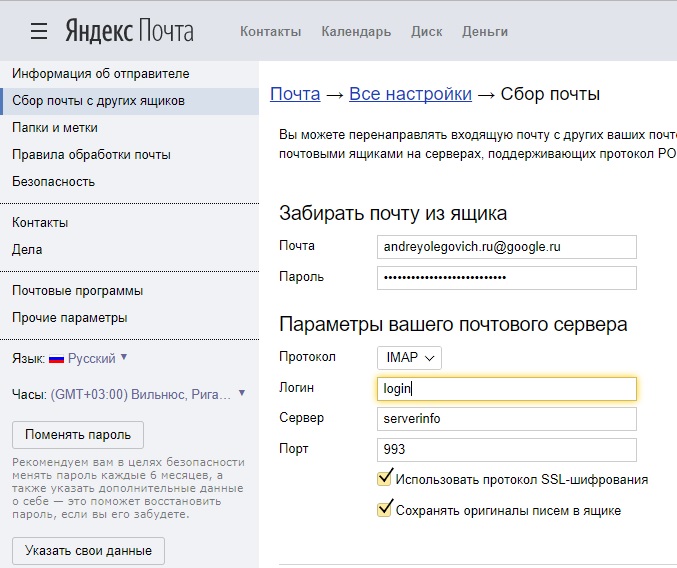Click the Указать свои данные button
Viewport: 677px width, 568px height.
(88, 550)
